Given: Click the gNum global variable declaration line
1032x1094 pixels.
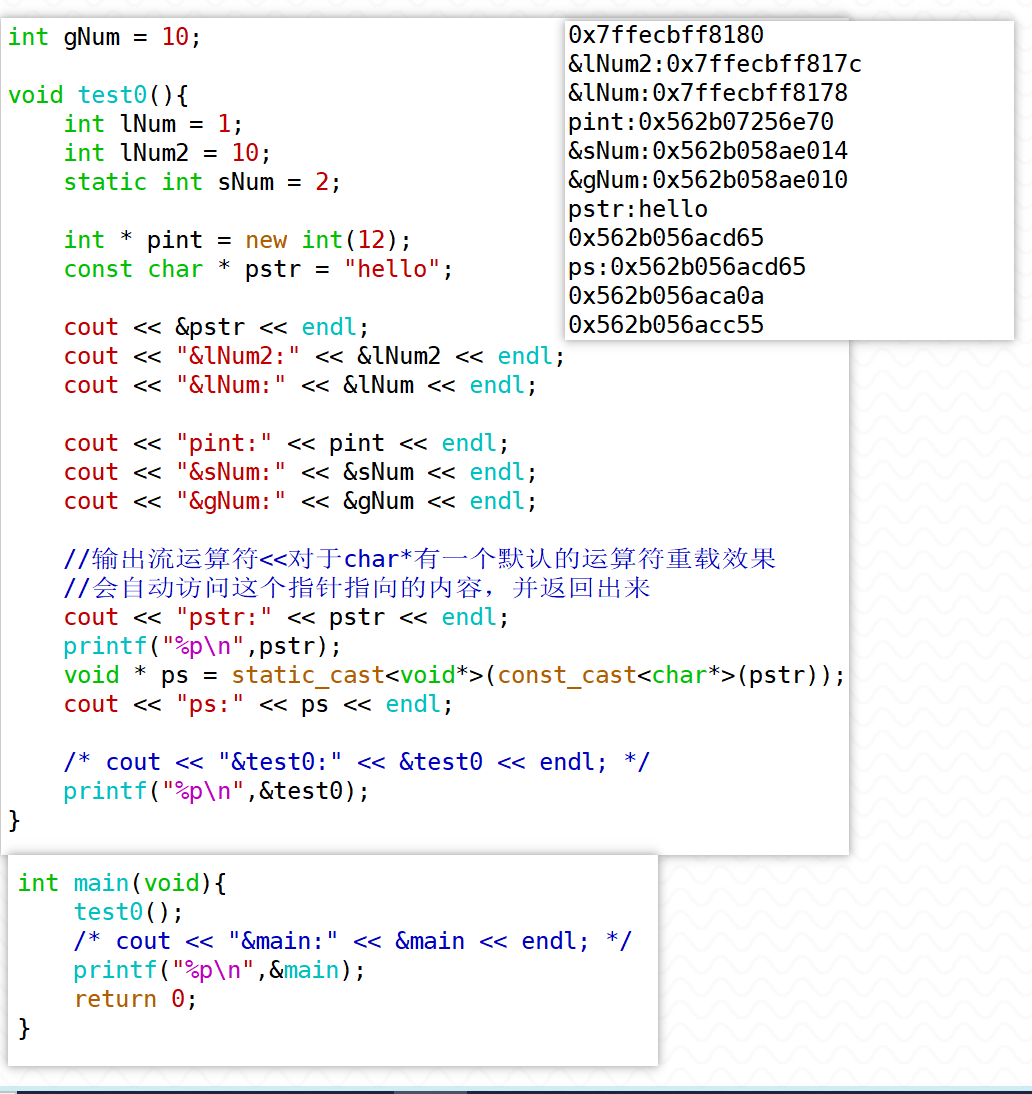Looking at the screenshot, I should [104, 38].
